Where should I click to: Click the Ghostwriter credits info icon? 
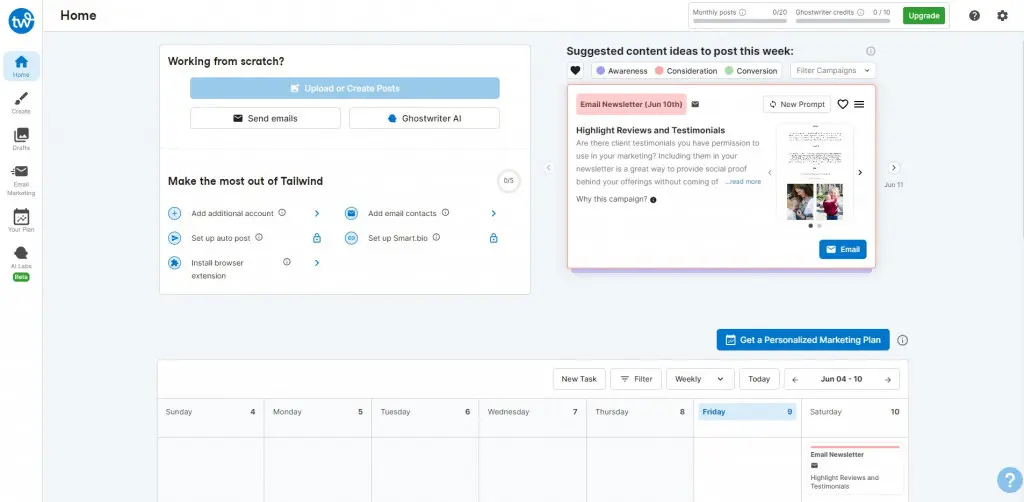860,12
